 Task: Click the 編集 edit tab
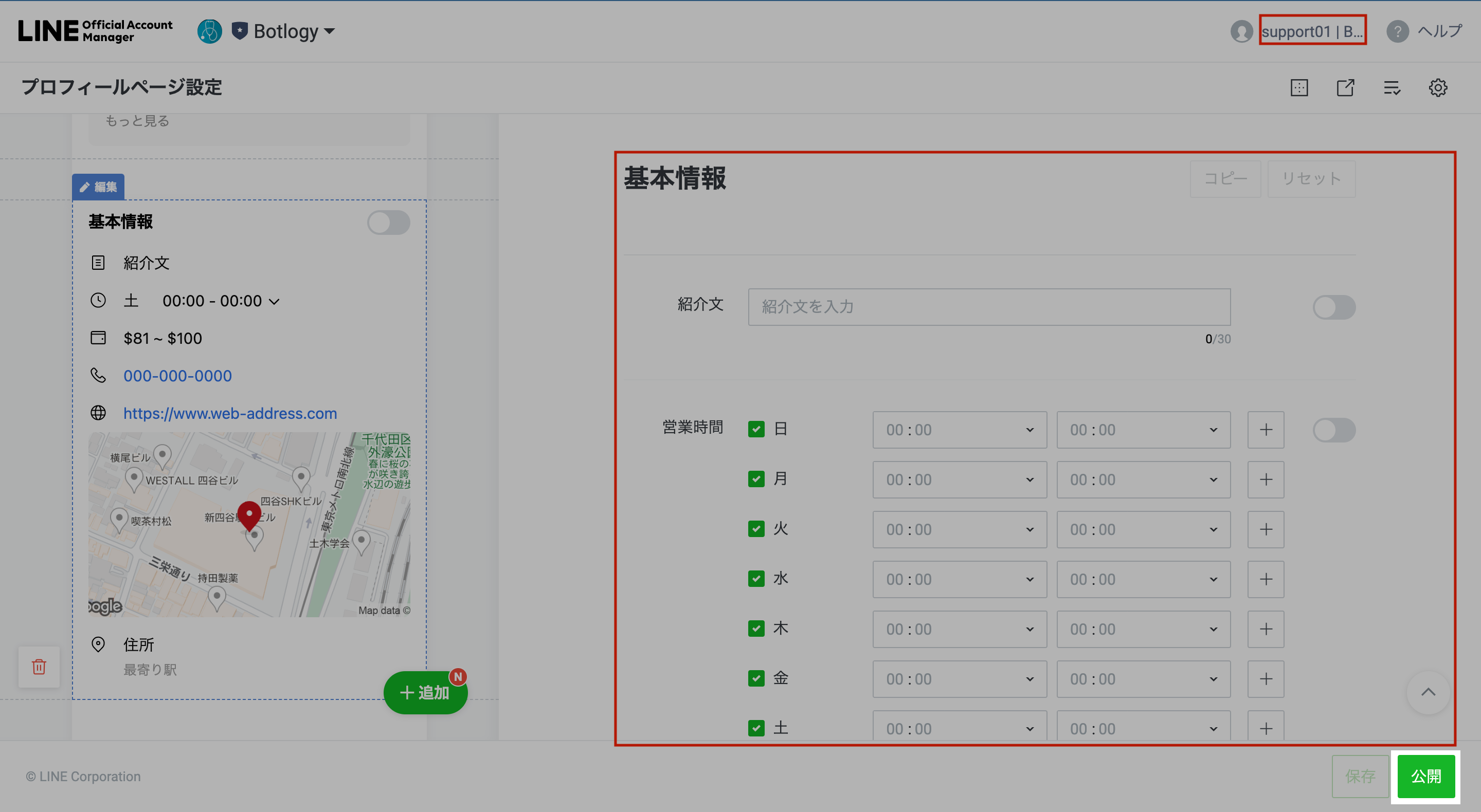click(x=98, y=187)
